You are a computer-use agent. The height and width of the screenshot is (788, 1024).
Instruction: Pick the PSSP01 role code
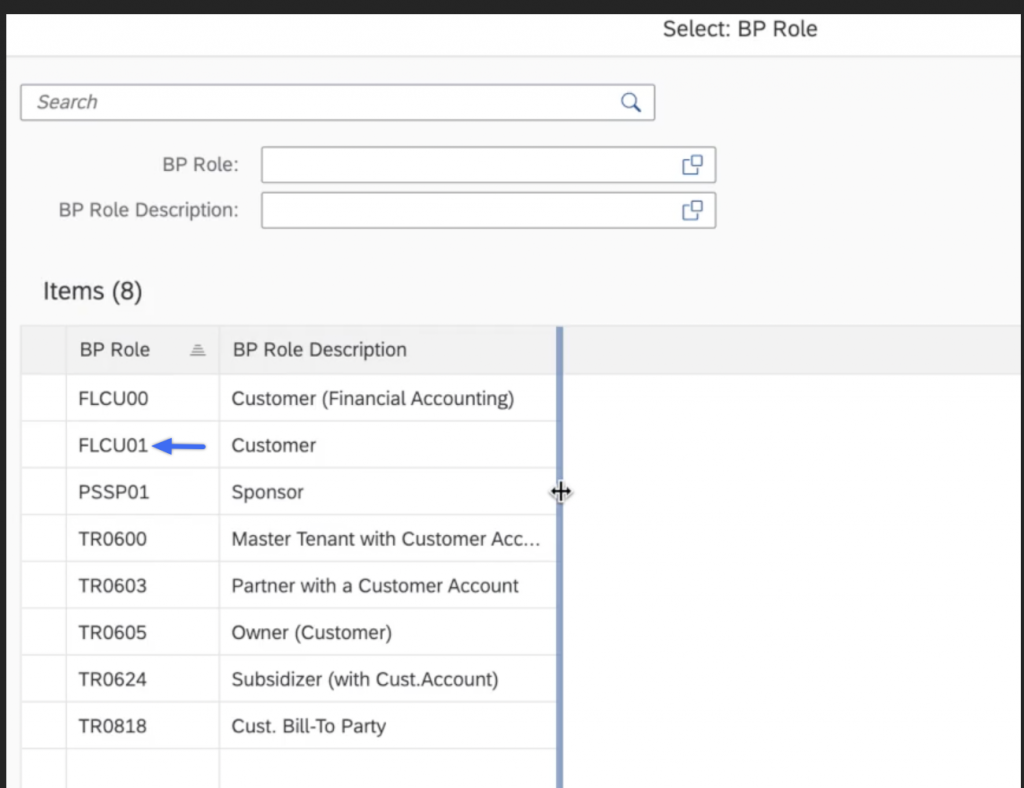pyautogui.click(x=113, y=492)
